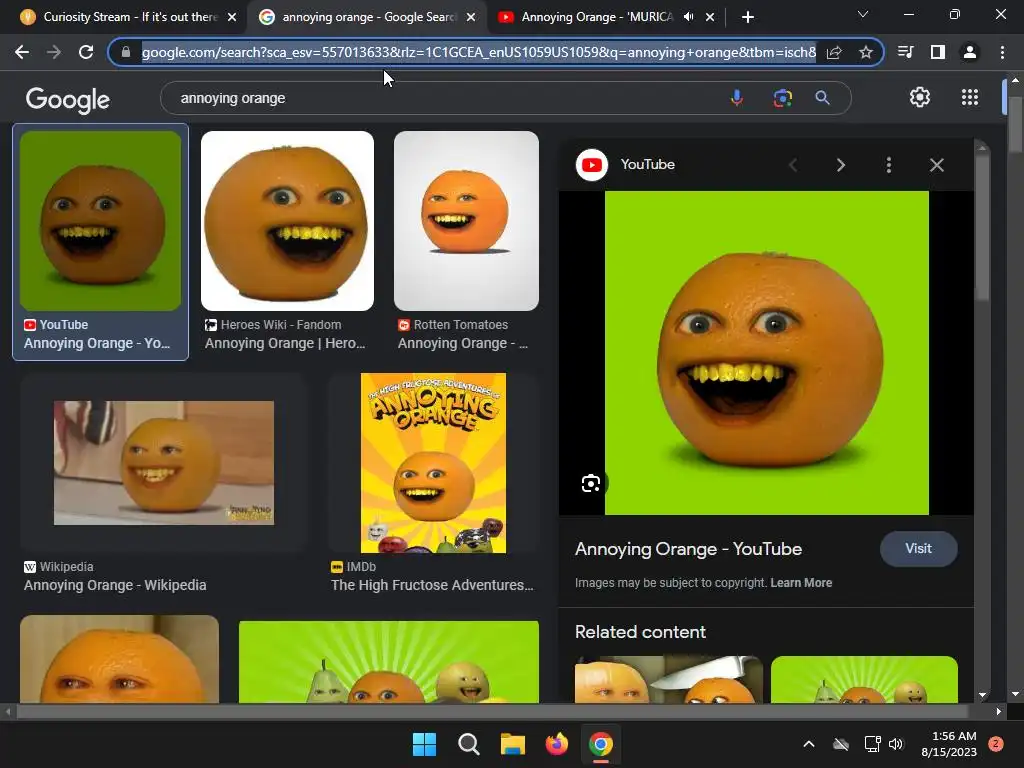Select the Wikipedia Annoying Orange image
This screenshot has width=1024, height=768.
[x=164, y=463]
